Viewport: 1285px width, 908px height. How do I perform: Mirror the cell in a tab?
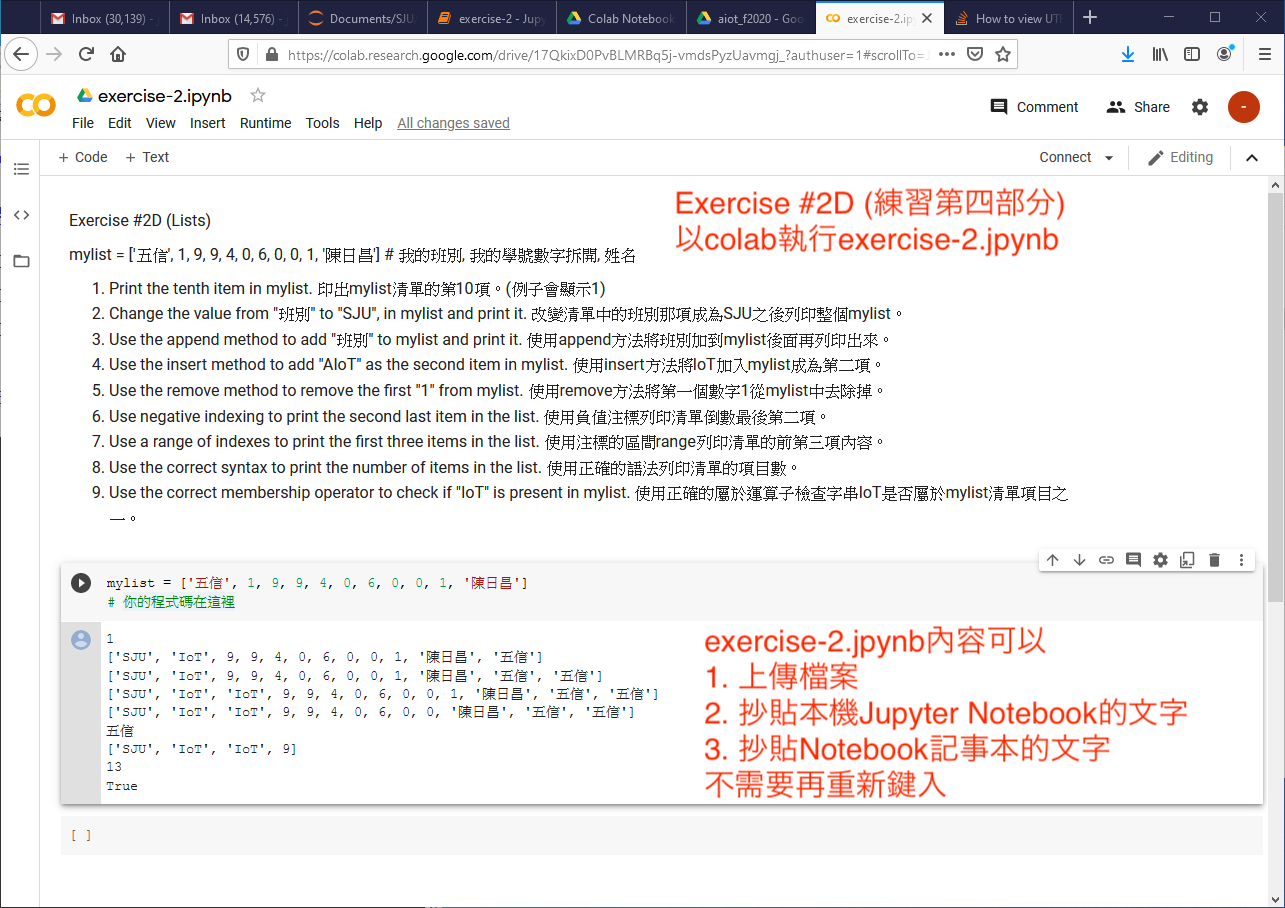coord(1187,560)
